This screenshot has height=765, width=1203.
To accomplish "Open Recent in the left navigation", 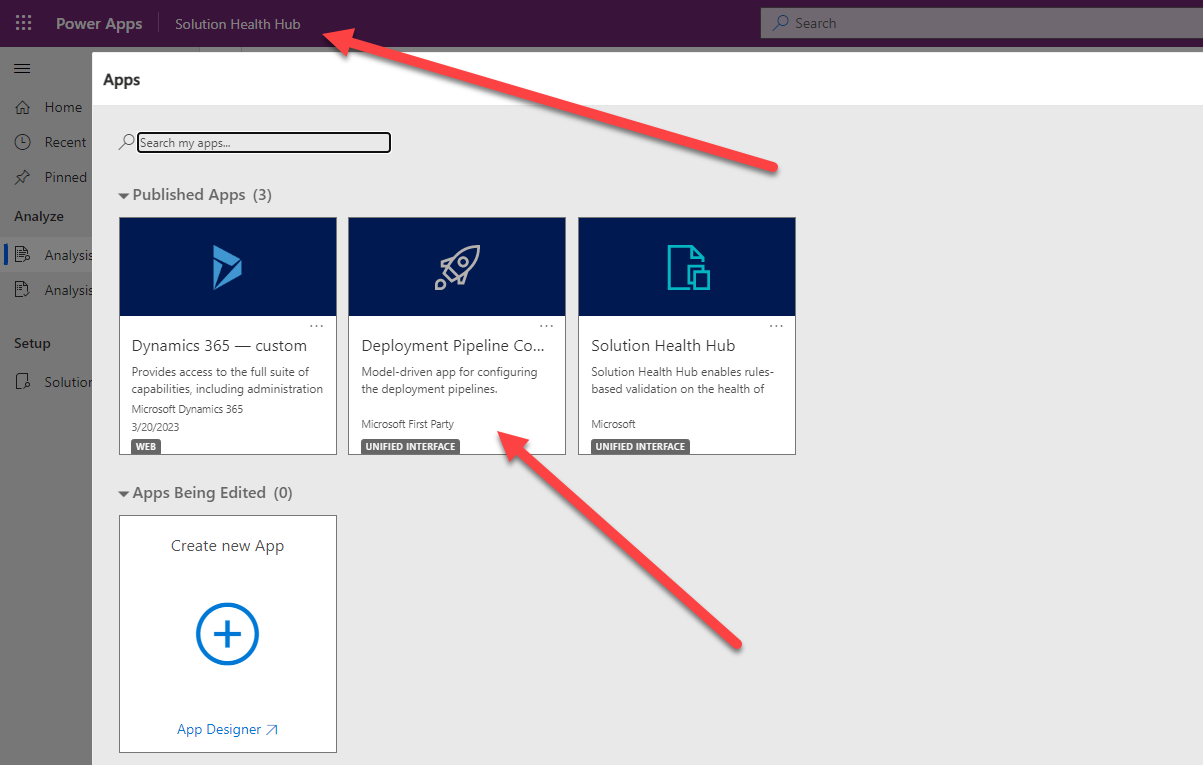I will pyautogui.click(x=64, y=142).
